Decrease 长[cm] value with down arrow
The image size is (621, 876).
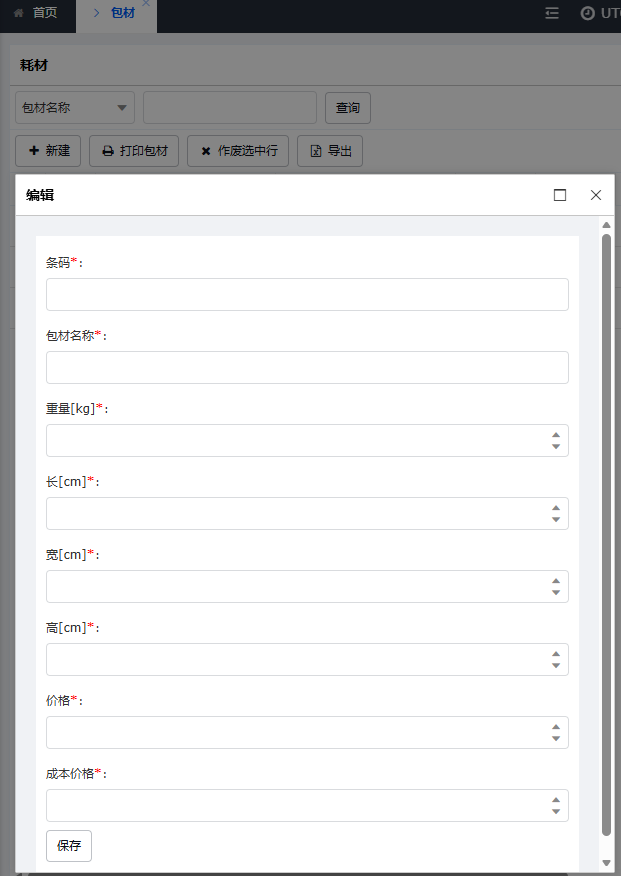pos(556,520)
